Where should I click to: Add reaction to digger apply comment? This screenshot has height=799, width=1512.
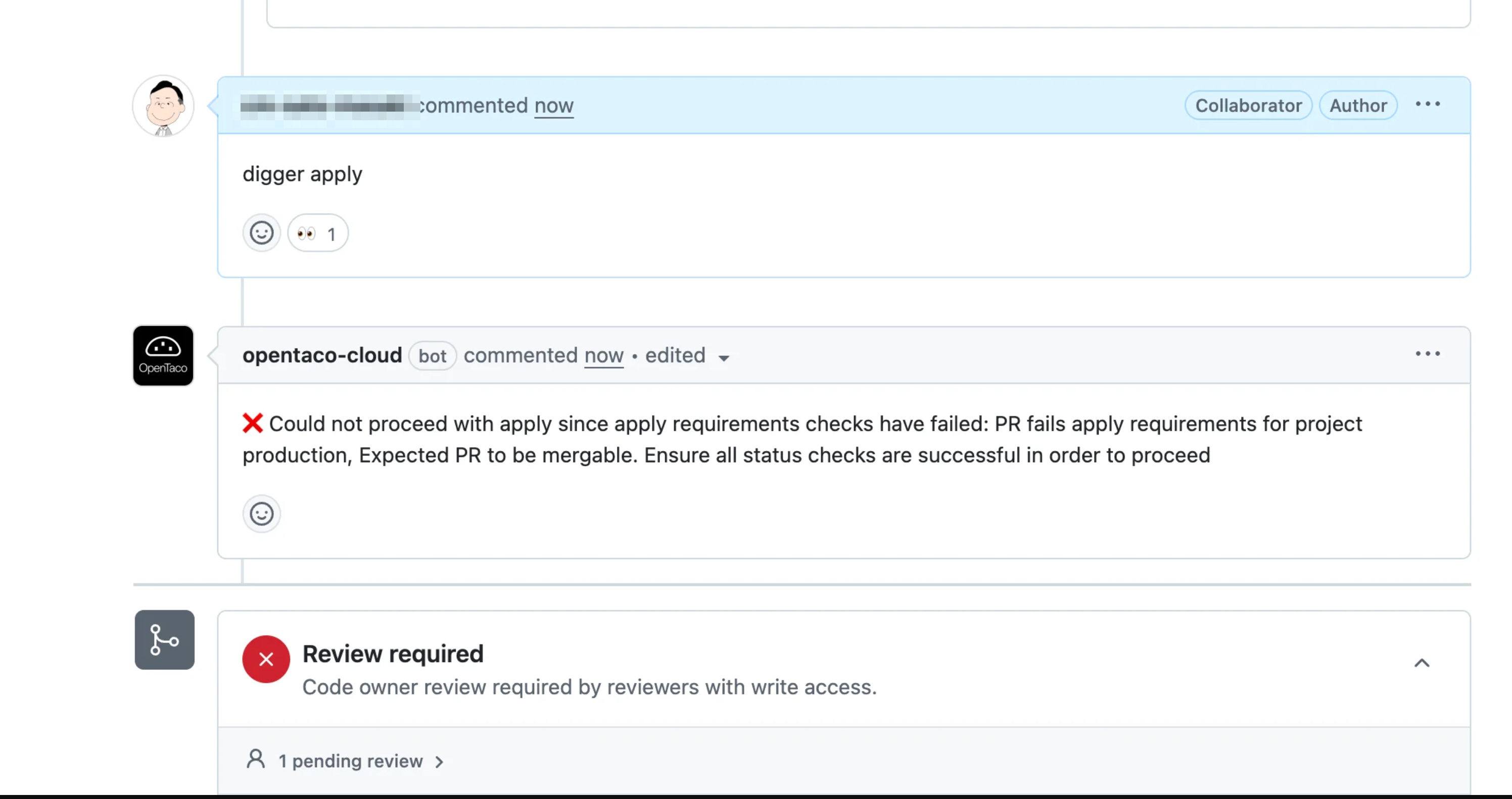point(261,233)
